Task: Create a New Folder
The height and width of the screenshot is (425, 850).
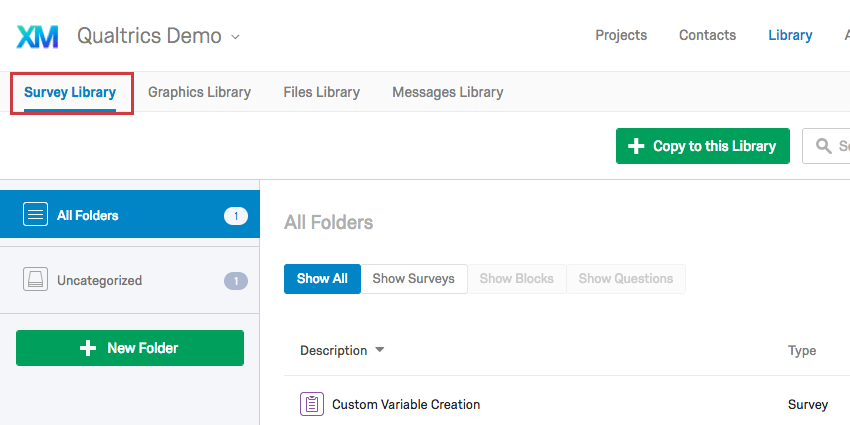Action: pyautogui.click(x=130, y=348)
